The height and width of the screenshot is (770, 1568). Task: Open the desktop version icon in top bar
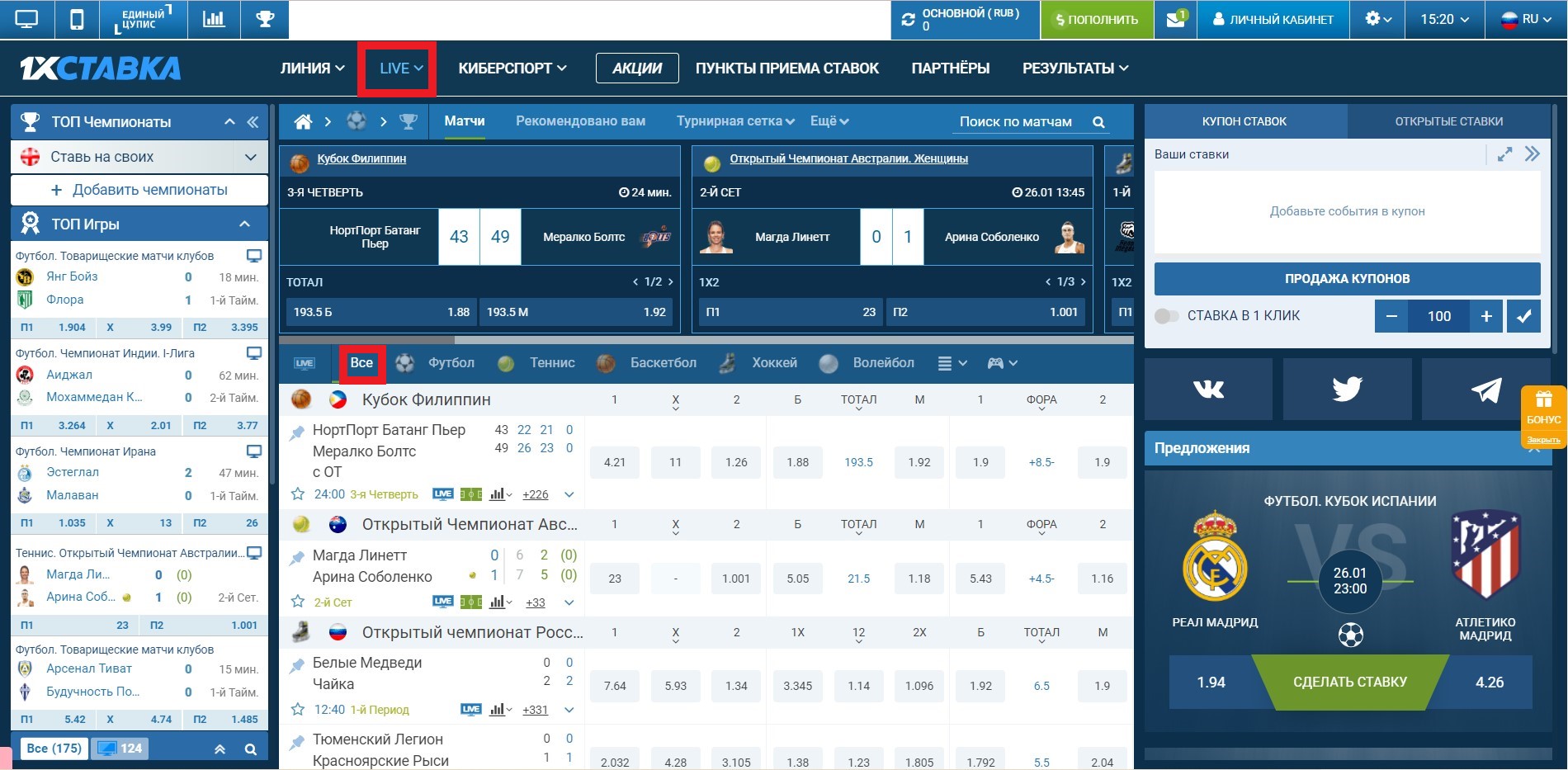click(26, 19)
